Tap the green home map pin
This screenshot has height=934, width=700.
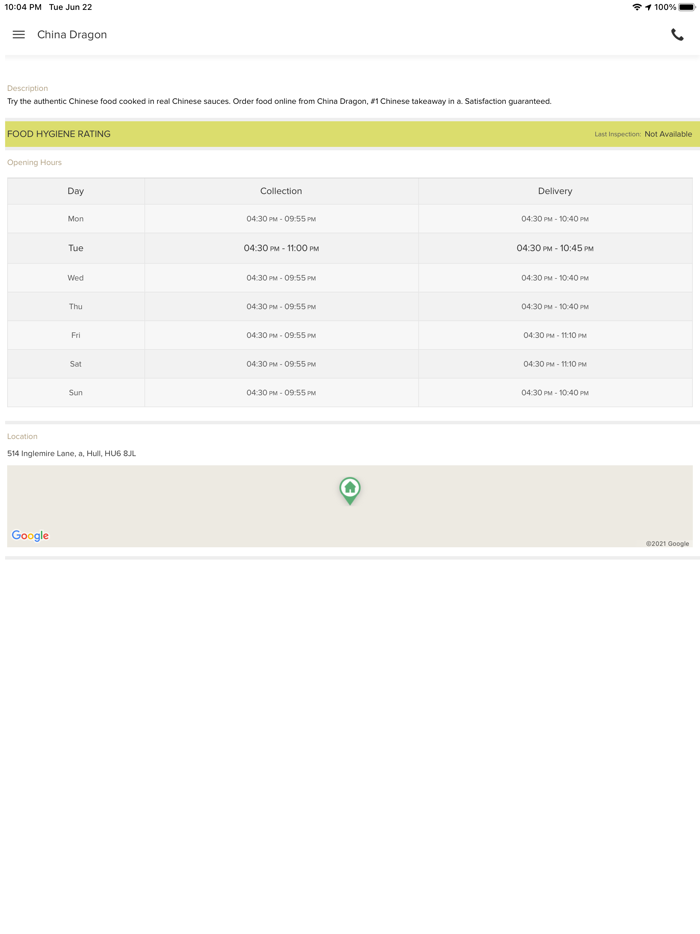click(350, 491)
